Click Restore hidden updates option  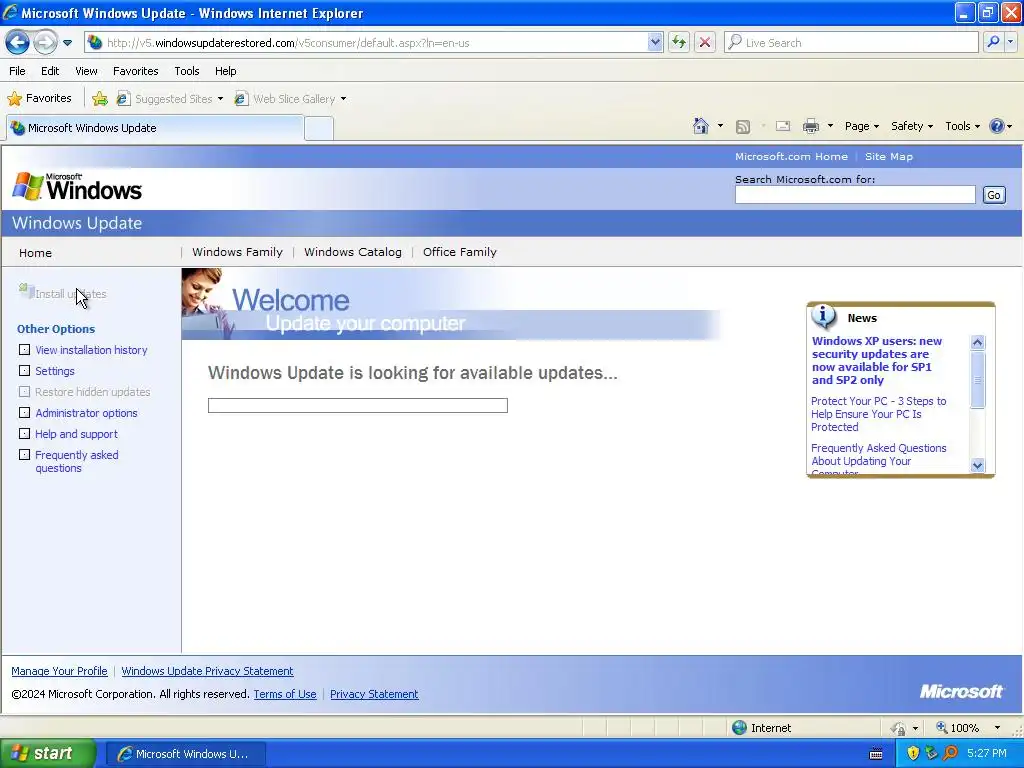click(92, 392)
